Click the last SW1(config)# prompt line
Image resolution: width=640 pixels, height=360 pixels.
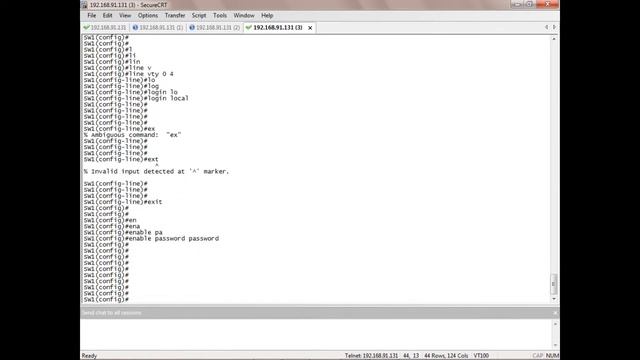[106, 300]
